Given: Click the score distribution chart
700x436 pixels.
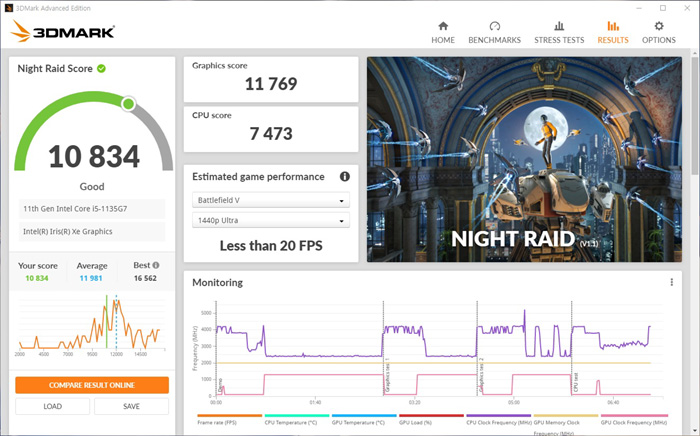Looking at the screenshot, I should [92, 324].
